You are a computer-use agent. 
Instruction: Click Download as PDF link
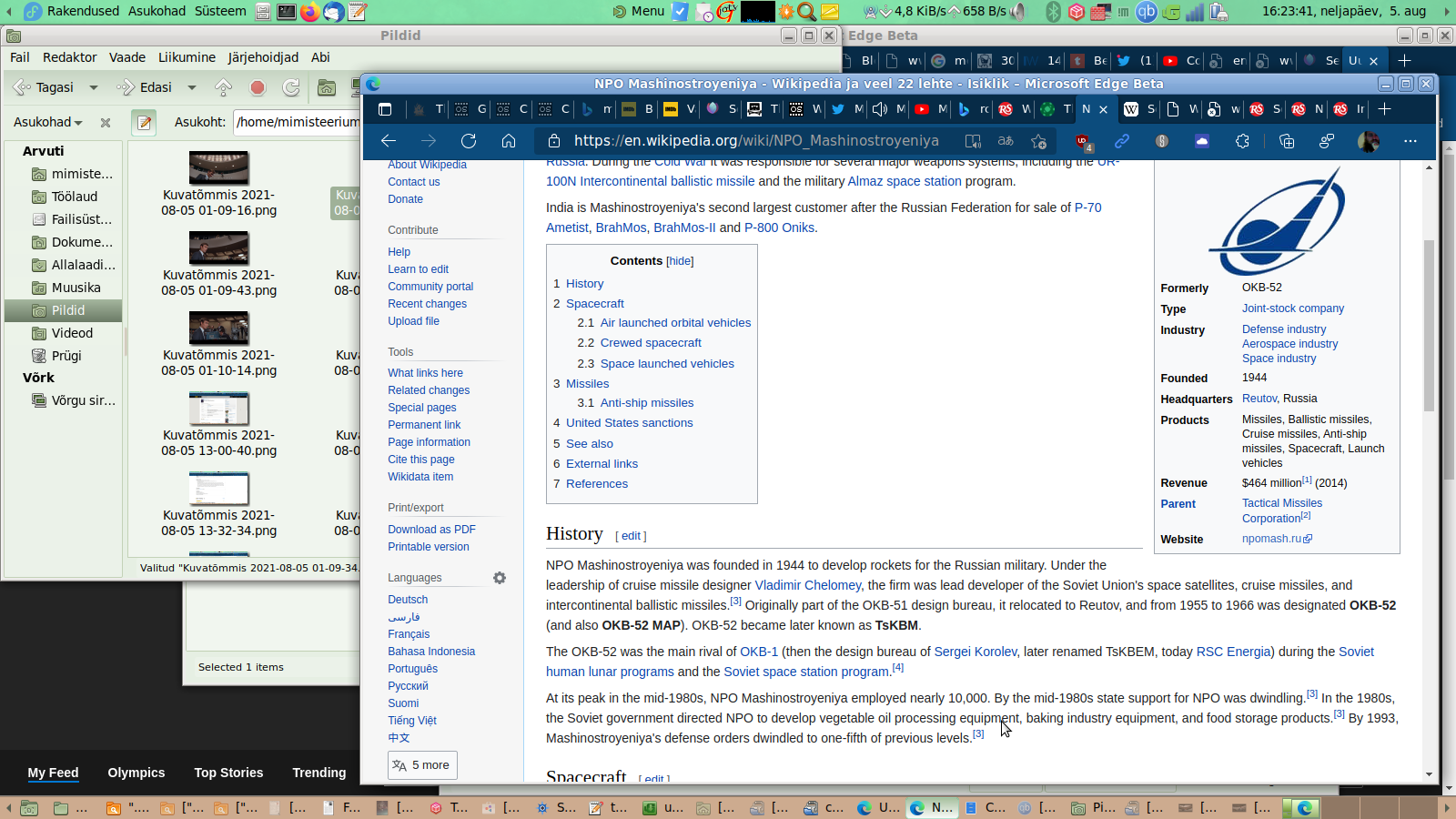point(431,530)
